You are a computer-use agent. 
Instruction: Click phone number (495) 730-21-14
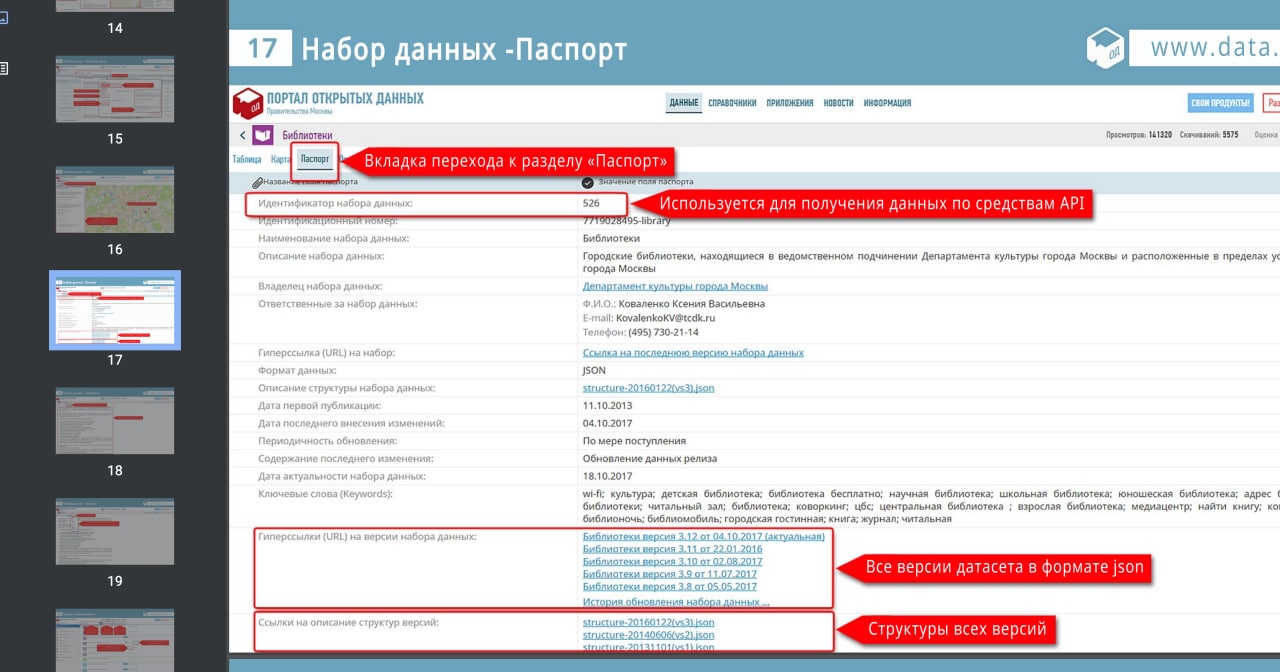(x=663, y=332)
